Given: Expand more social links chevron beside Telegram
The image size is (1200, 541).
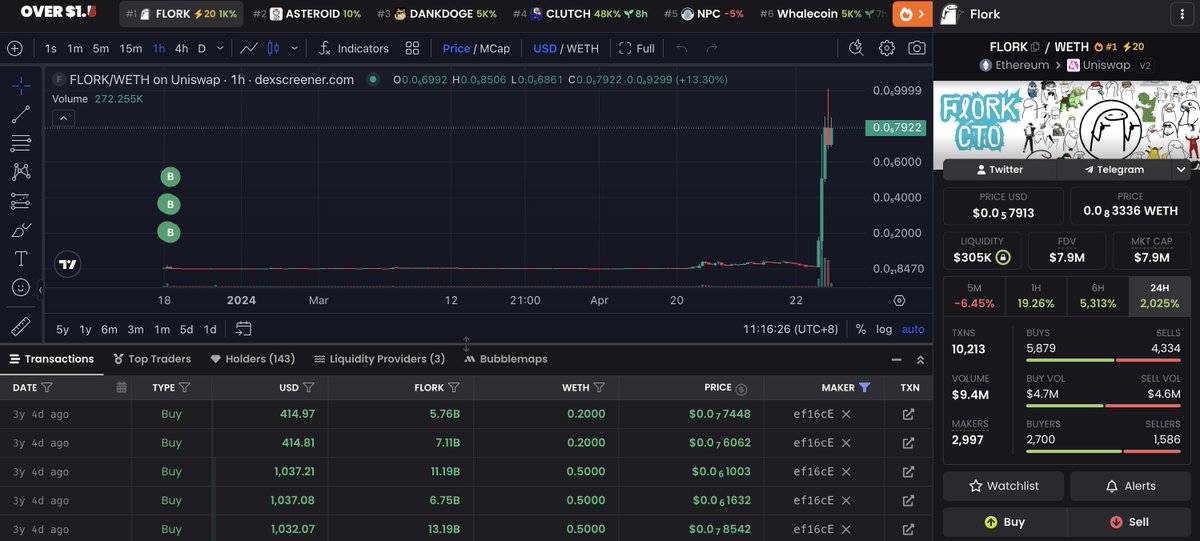Looking at the screenshot, I should 1181,170.
